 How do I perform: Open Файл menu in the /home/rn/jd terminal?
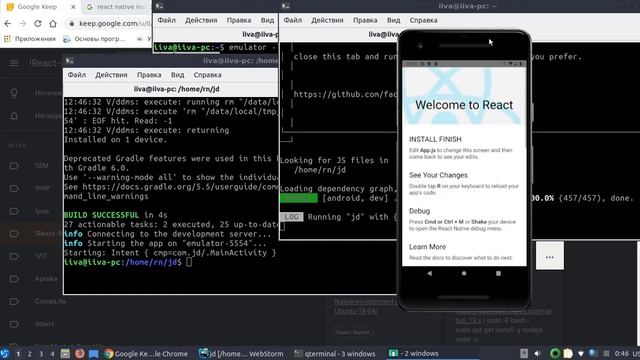point(76,75)
